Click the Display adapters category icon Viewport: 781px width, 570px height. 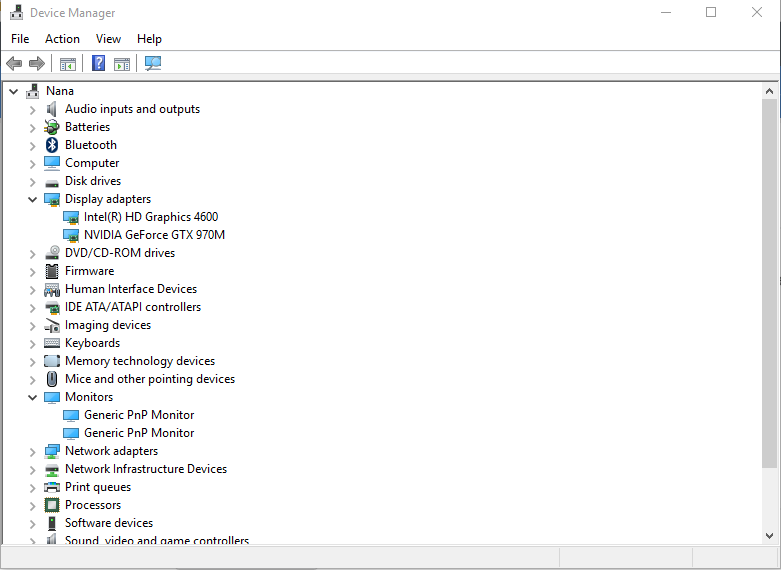52,199
